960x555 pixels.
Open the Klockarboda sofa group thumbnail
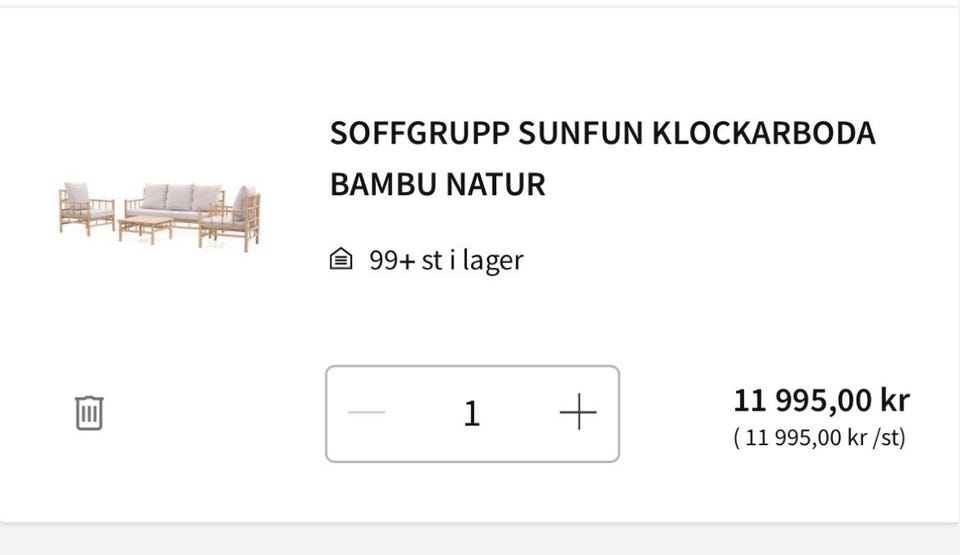click(160, 216)
